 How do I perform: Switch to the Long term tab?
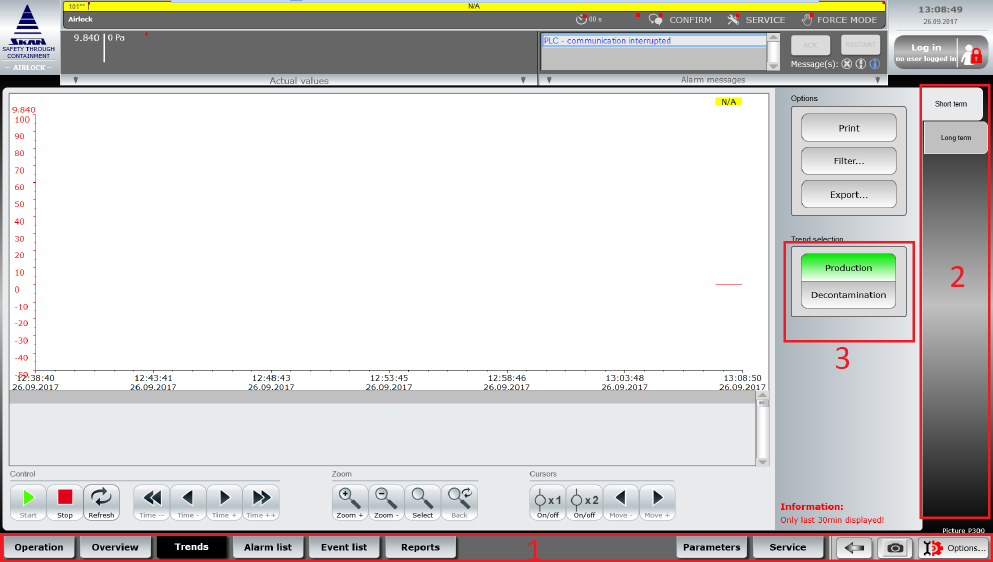pyautogui.click(x=955, y=137)
